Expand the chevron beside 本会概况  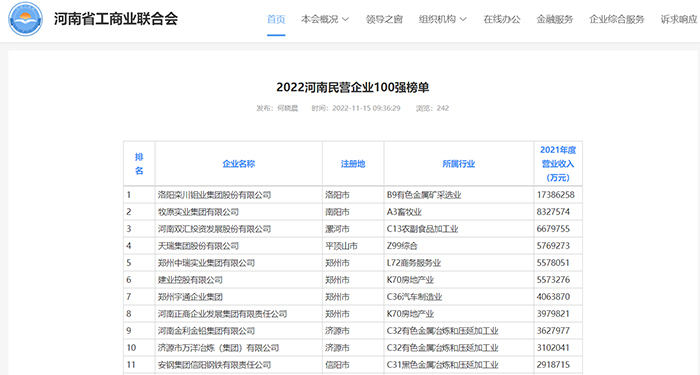click(346, 19)
